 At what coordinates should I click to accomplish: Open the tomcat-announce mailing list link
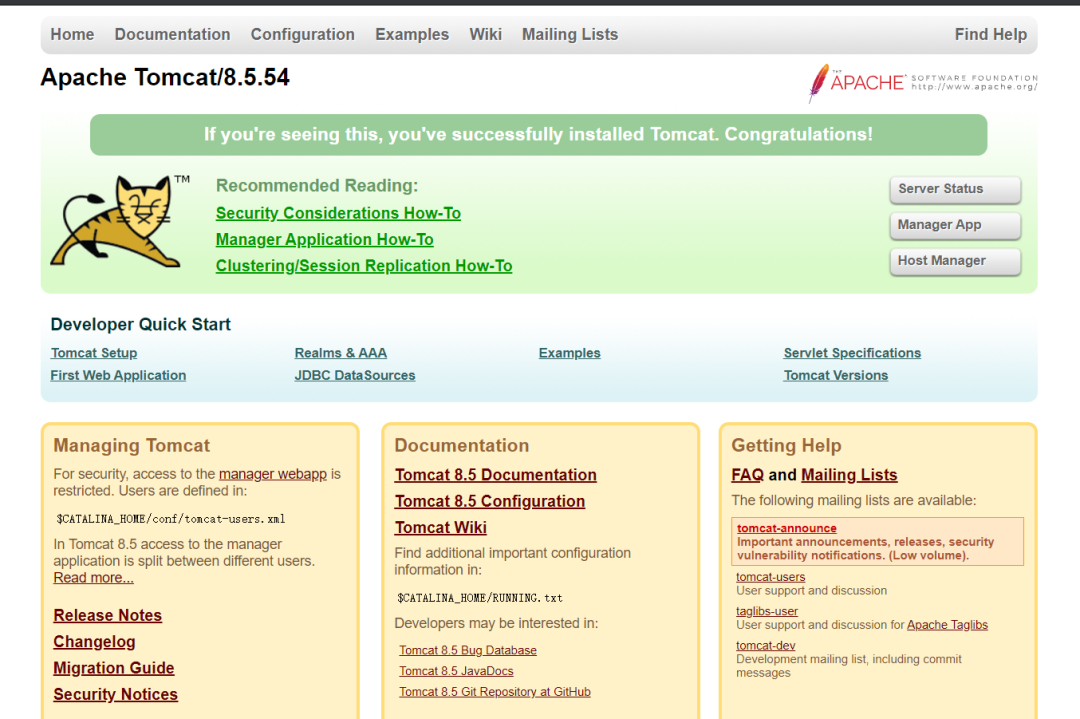click(x=787, y=528)
